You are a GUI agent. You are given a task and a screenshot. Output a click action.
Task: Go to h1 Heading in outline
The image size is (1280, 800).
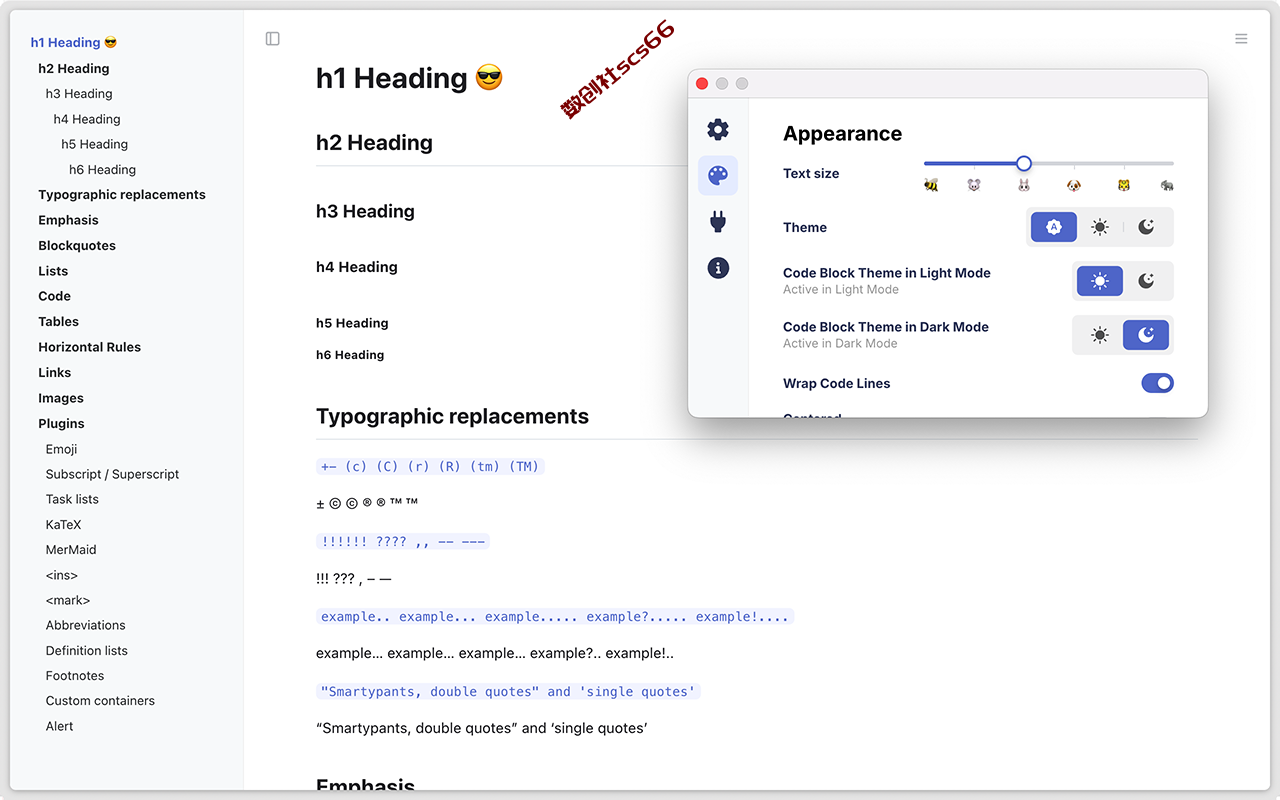click(x=74, y=43)
